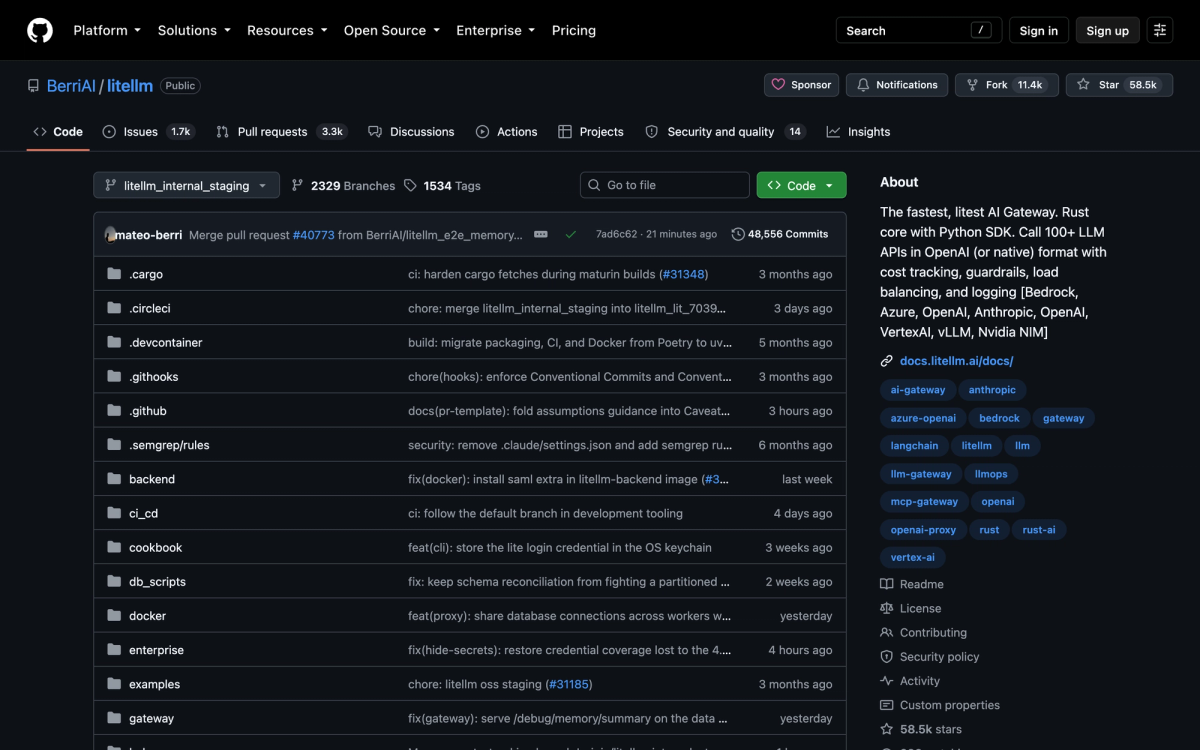Open appearance settings icon in header

(x=1160, y=30)
